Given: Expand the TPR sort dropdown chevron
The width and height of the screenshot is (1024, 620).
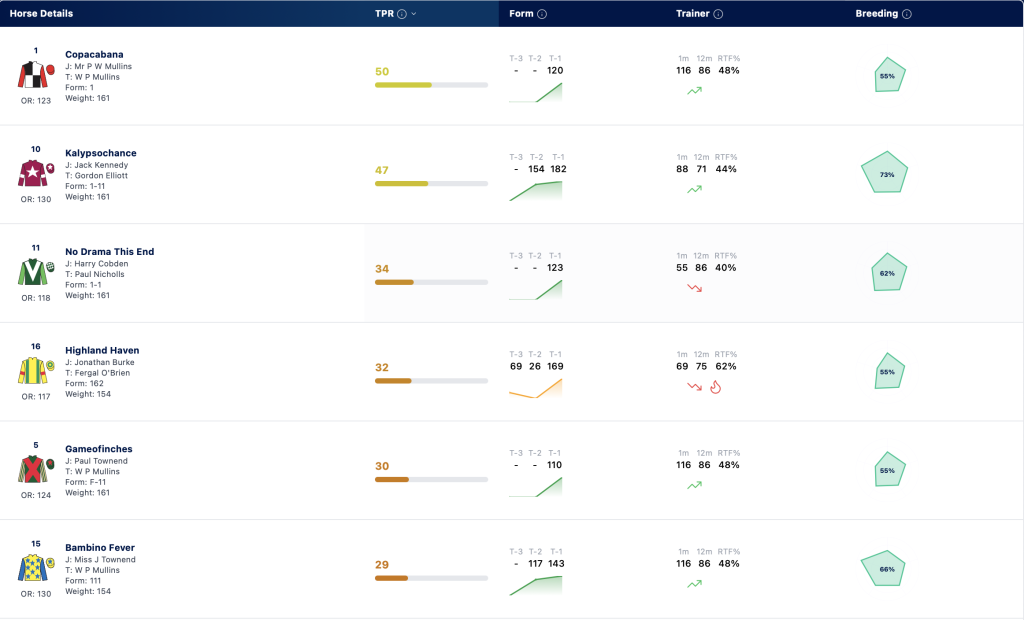Looking at the screenshot, I should pos(413,14).
